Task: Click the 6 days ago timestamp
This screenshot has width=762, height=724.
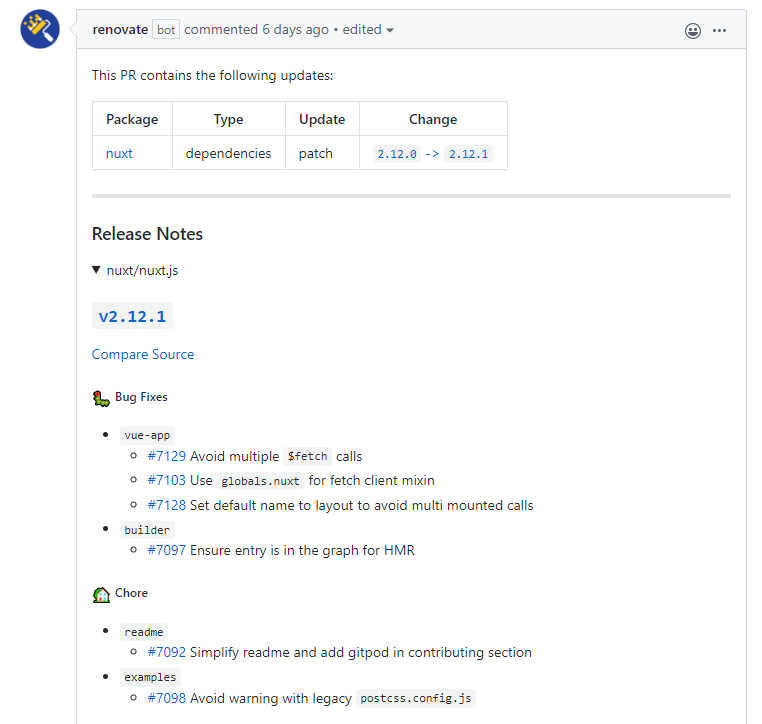Action: click(x=295, y=30)
